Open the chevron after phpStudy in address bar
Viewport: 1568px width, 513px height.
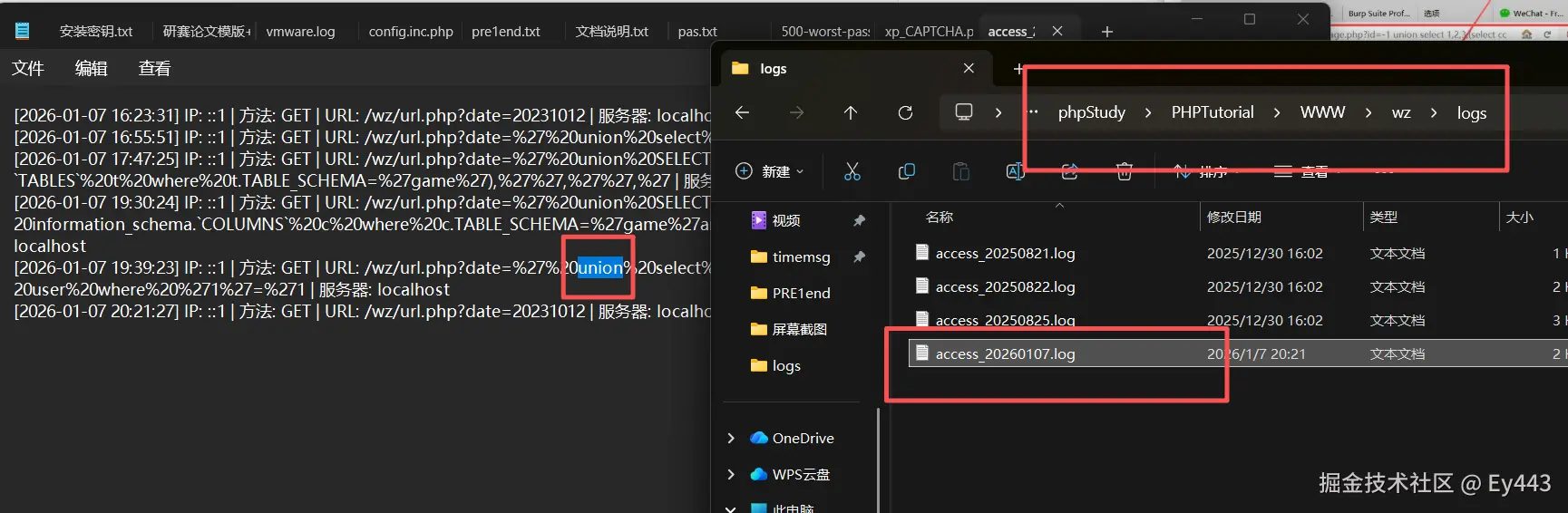[1148, 112]
